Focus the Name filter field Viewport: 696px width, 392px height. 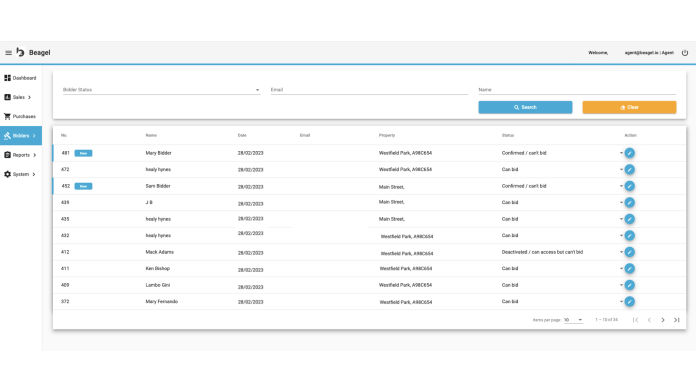point(577,90)
